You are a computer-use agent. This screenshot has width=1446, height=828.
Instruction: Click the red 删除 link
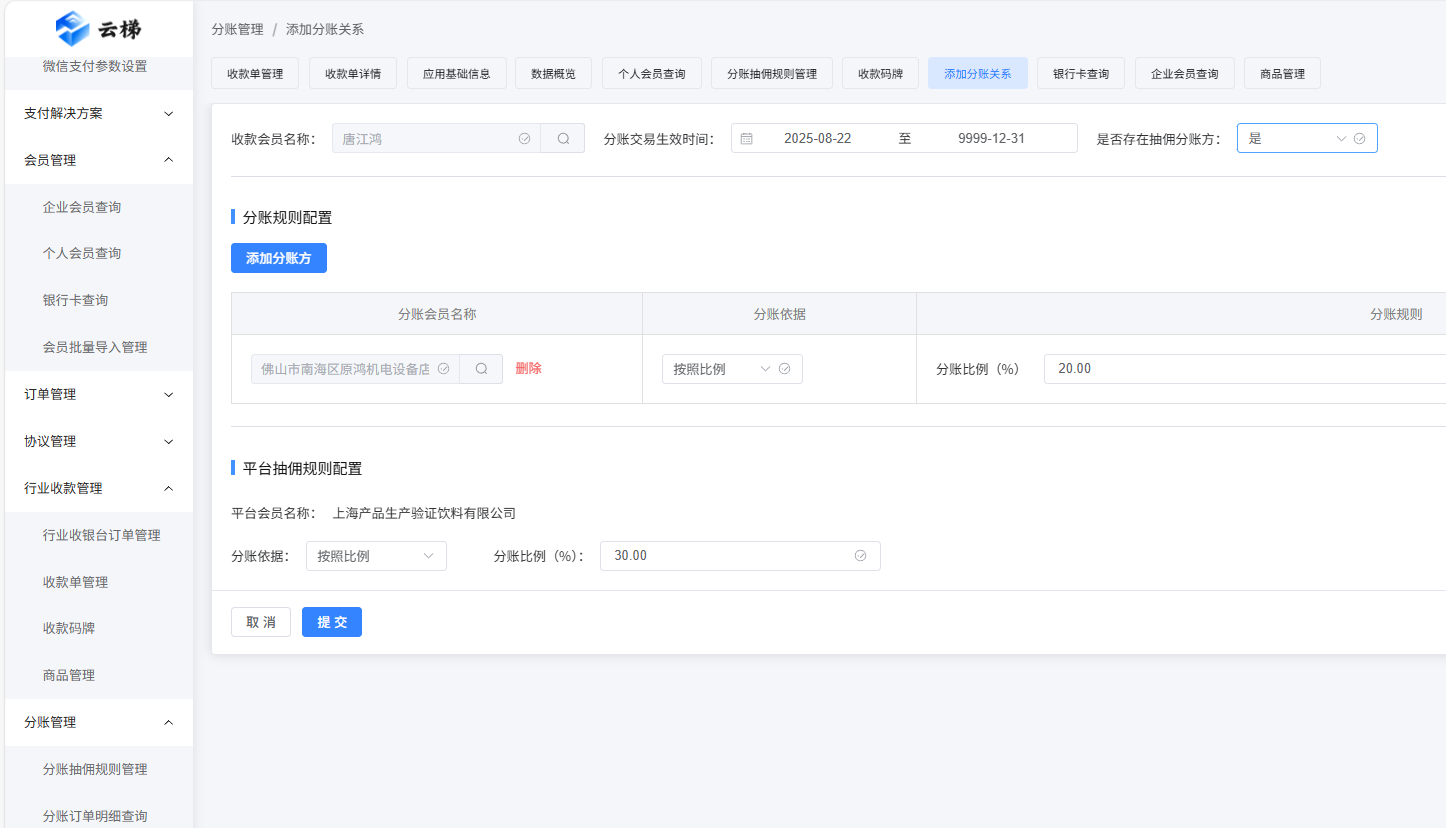click(x=528, y=369)
